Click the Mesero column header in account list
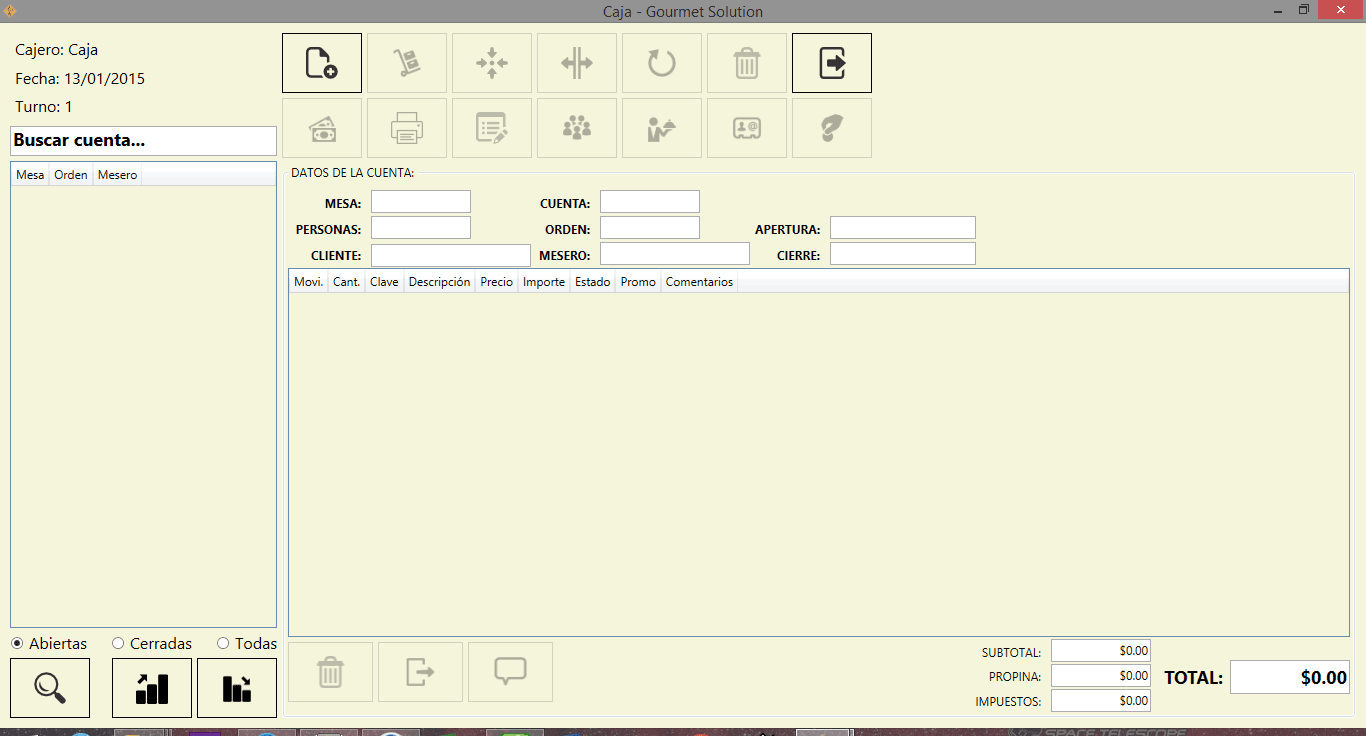1366x736 pixels. pos(117,175)
